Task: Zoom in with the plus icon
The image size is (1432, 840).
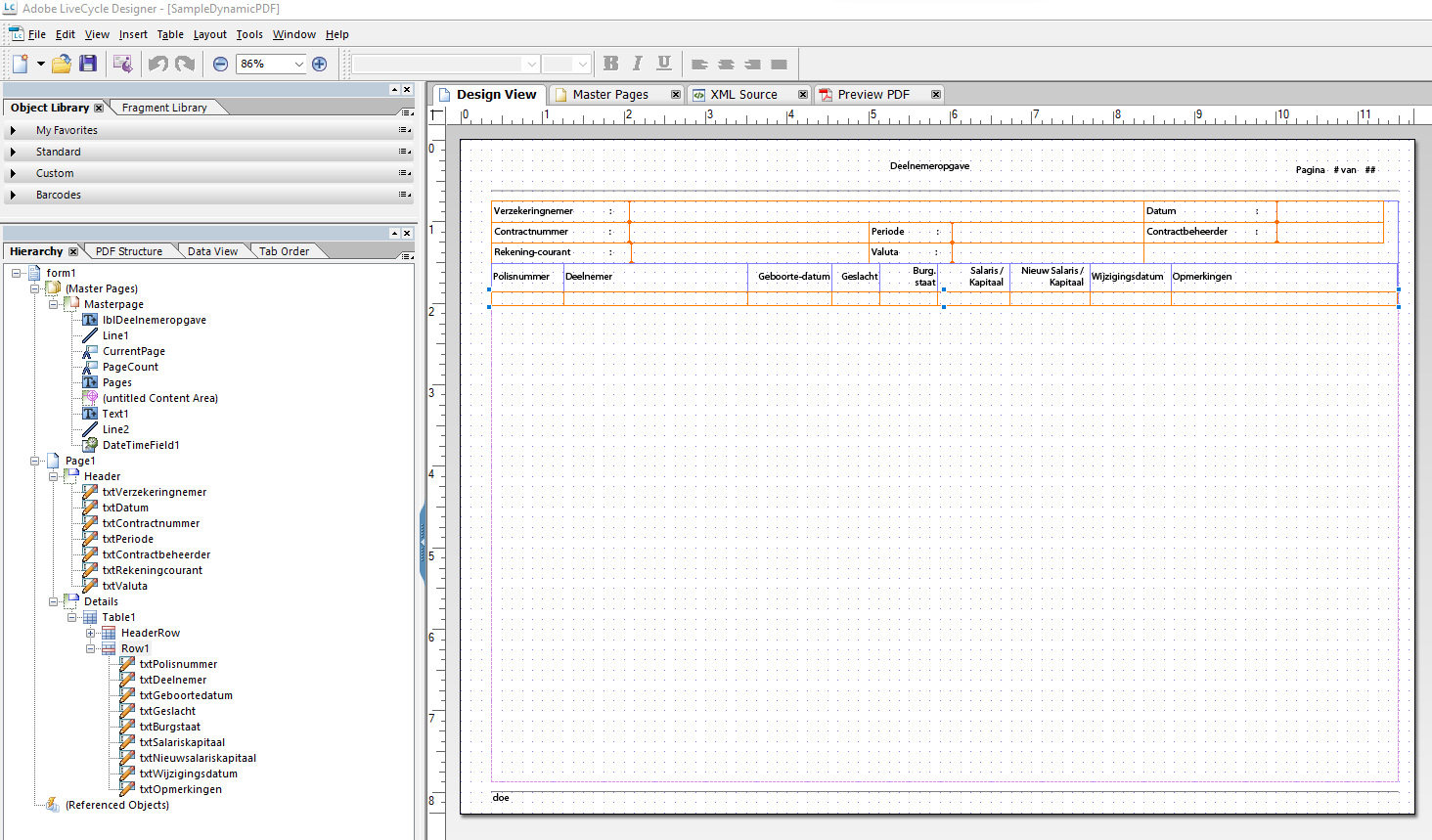Action: (319, 64)
